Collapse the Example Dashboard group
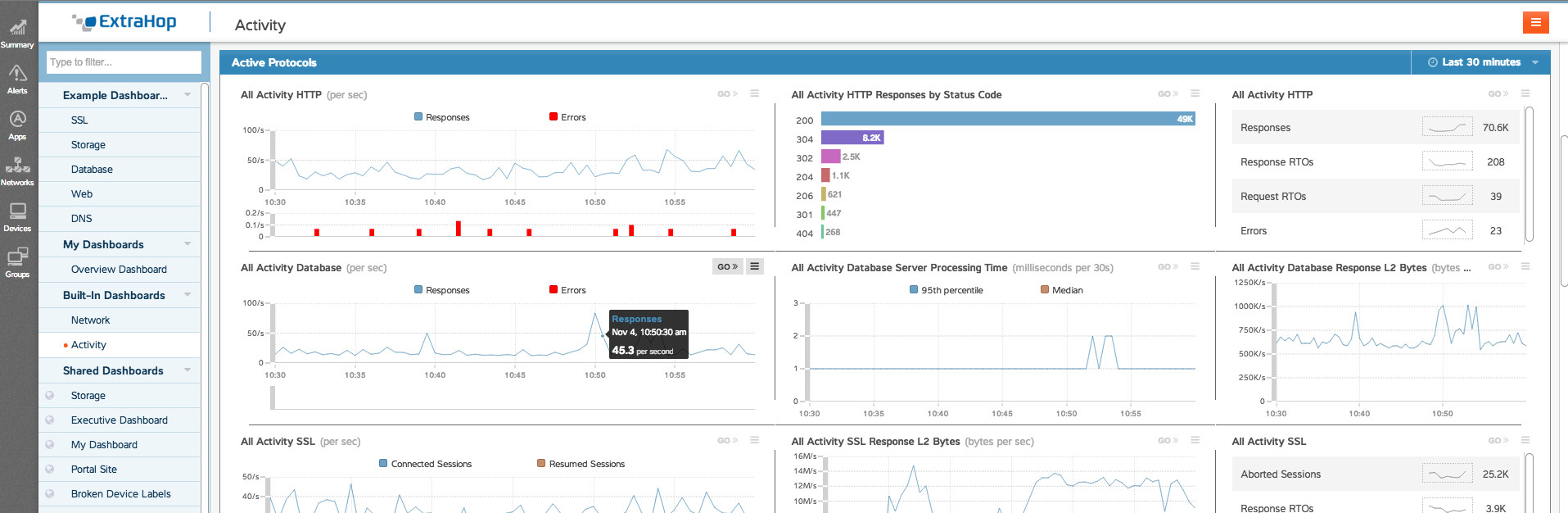The image size is (1568, 513). click(188, 95)
